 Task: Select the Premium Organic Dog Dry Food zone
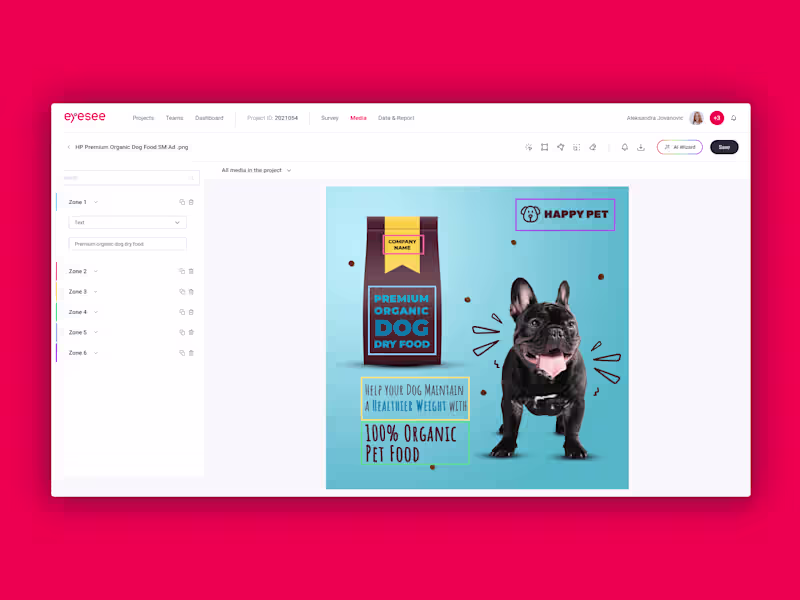402,320
